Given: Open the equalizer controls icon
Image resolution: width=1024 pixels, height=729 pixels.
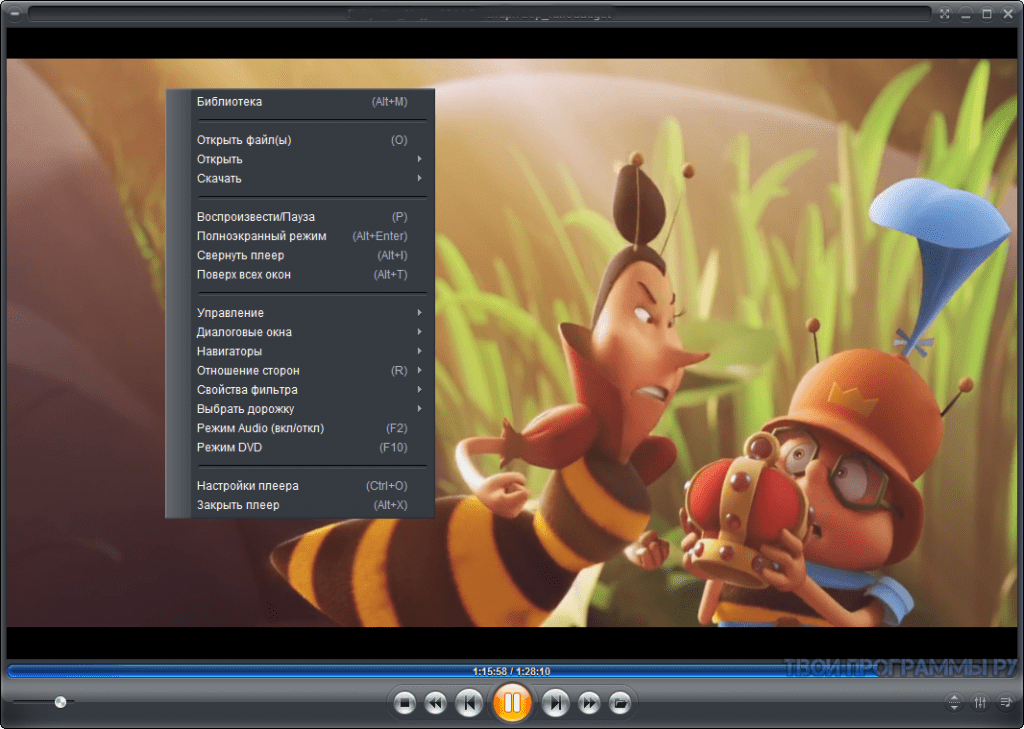Looking at the screenshot, I should click(x=980, y=703).
